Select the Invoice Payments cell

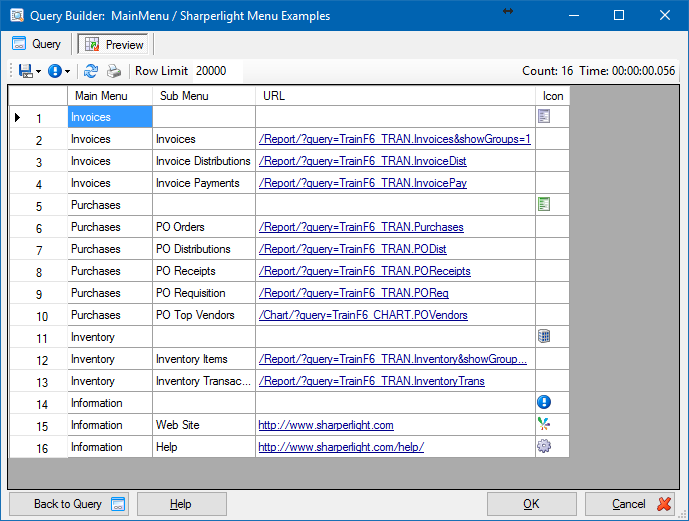click(x=204, y=183)
